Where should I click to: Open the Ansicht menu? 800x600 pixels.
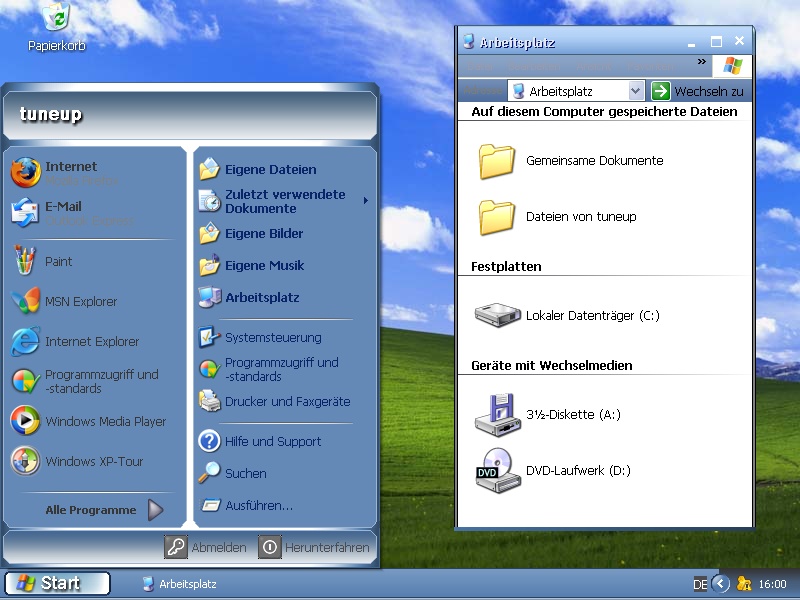594,67
